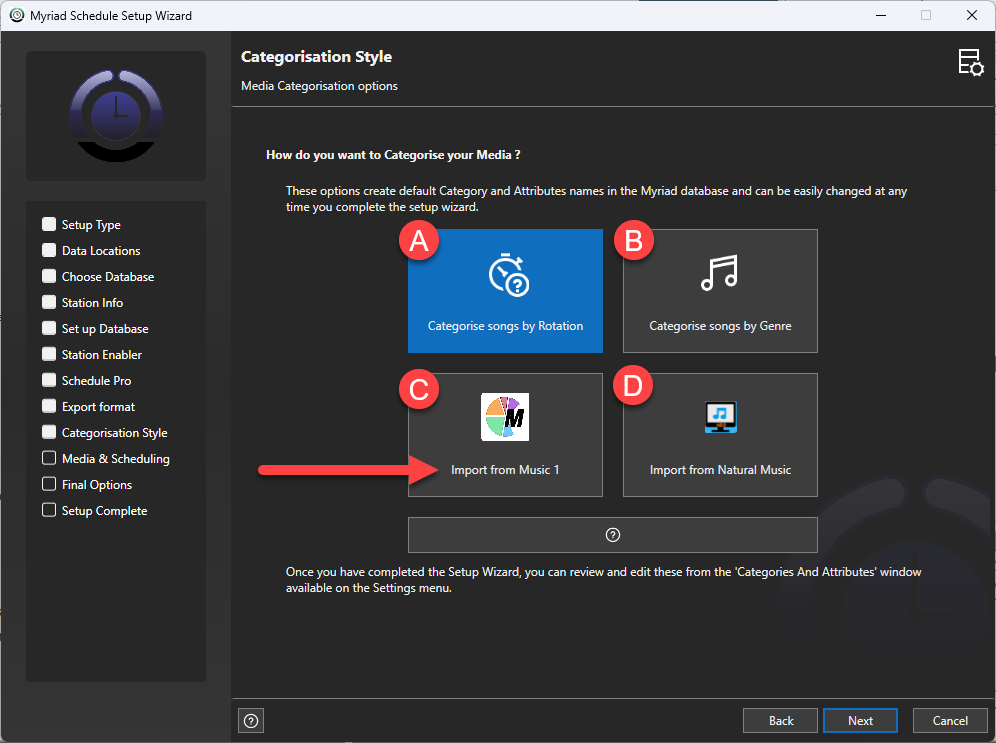Toggle Data Locations step checkbox
This screenshot has height=743, width=996.
(49, 250)
